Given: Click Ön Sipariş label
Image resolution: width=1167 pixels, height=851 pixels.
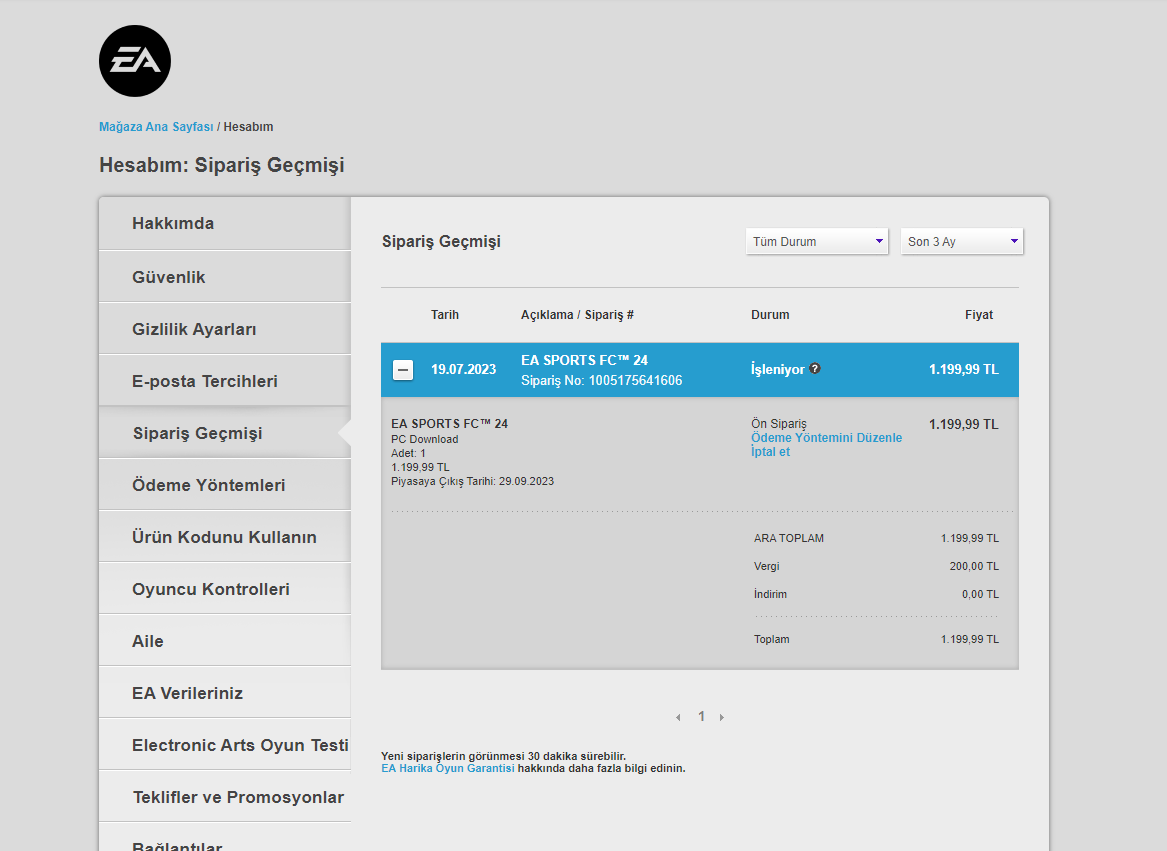Looking at the screenshot, I should [778, 424].
